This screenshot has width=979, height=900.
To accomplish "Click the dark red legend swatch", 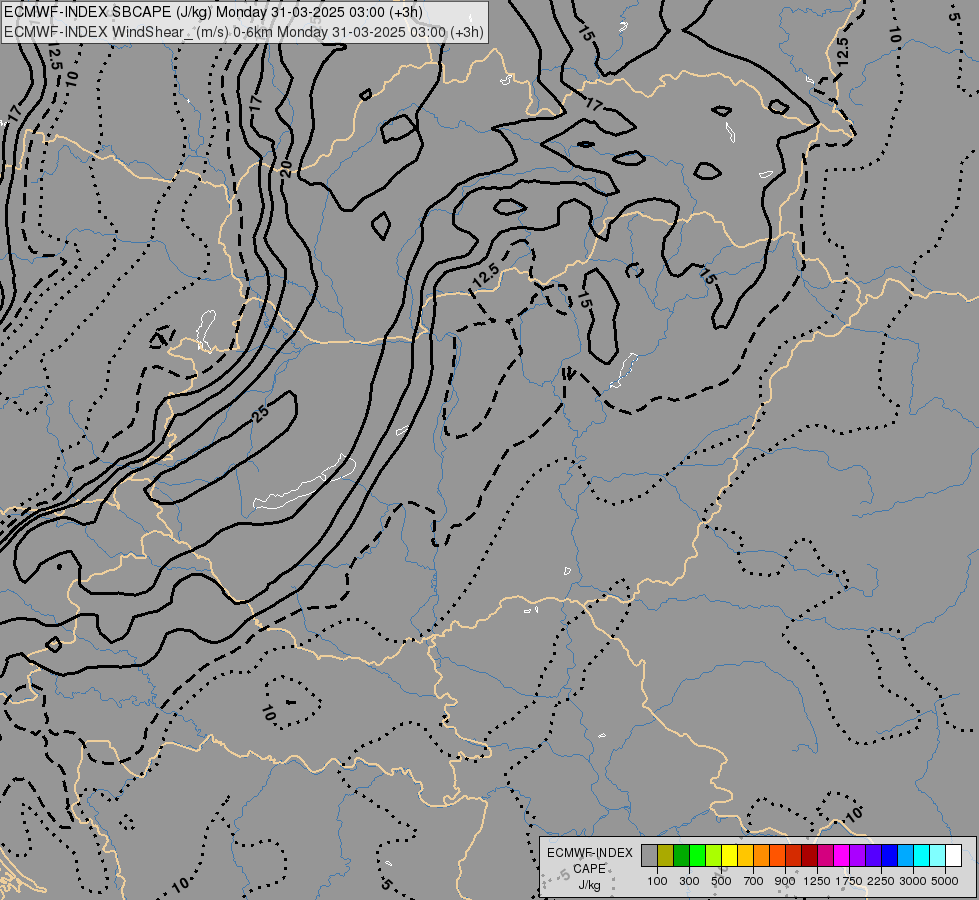I will coord(809,855).
